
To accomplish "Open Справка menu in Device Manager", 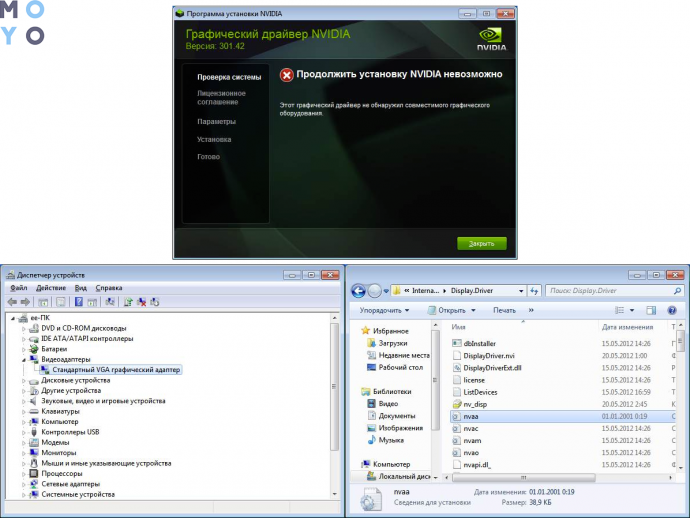I will tap(109, 288).
